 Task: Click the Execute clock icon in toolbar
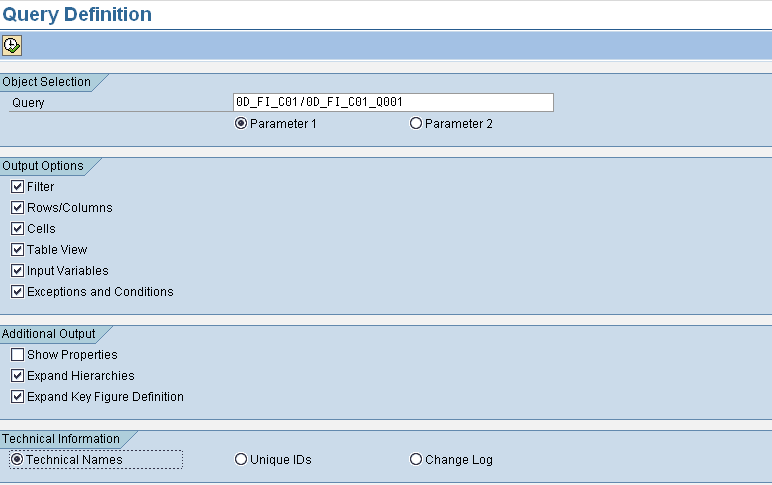(12, 45)
